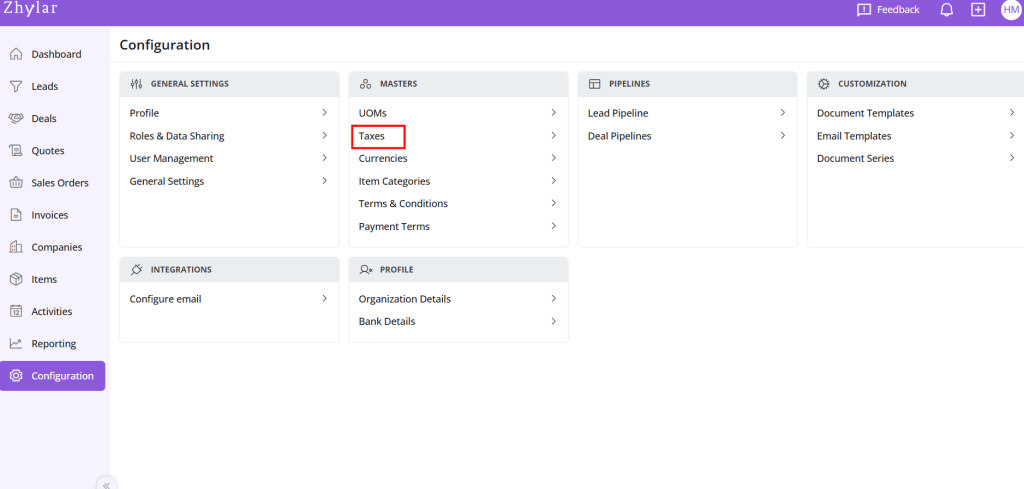Open the Taxes master settings

click(372, 136)
